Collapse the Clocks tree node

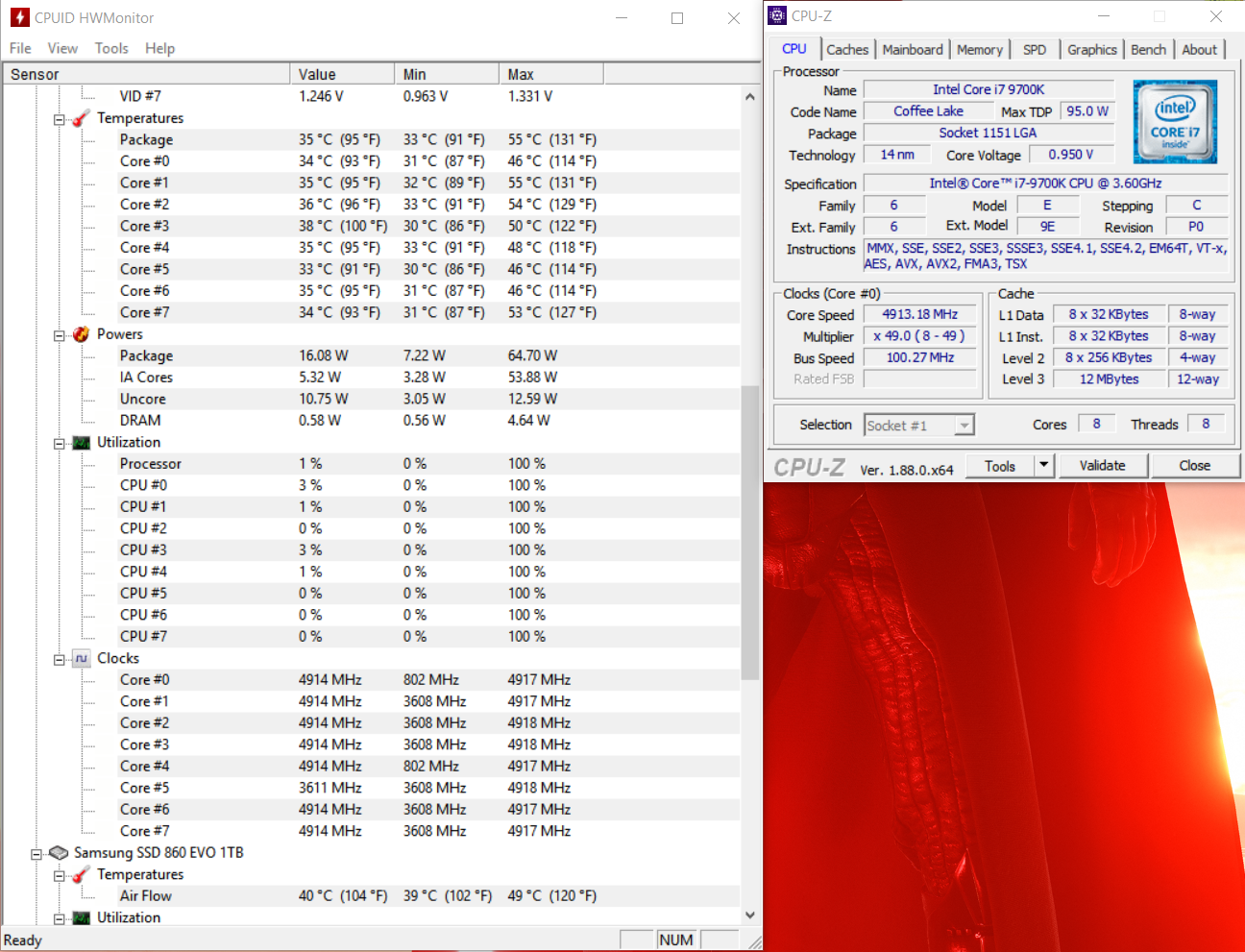click(60, 660)
